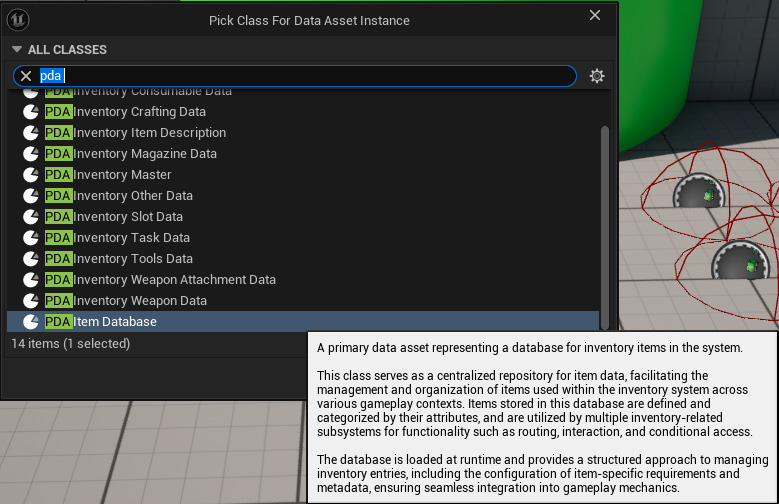Click into the class search field
This screenshot has height=504, width=779.
pyautogui.click(x=295, y=76)
